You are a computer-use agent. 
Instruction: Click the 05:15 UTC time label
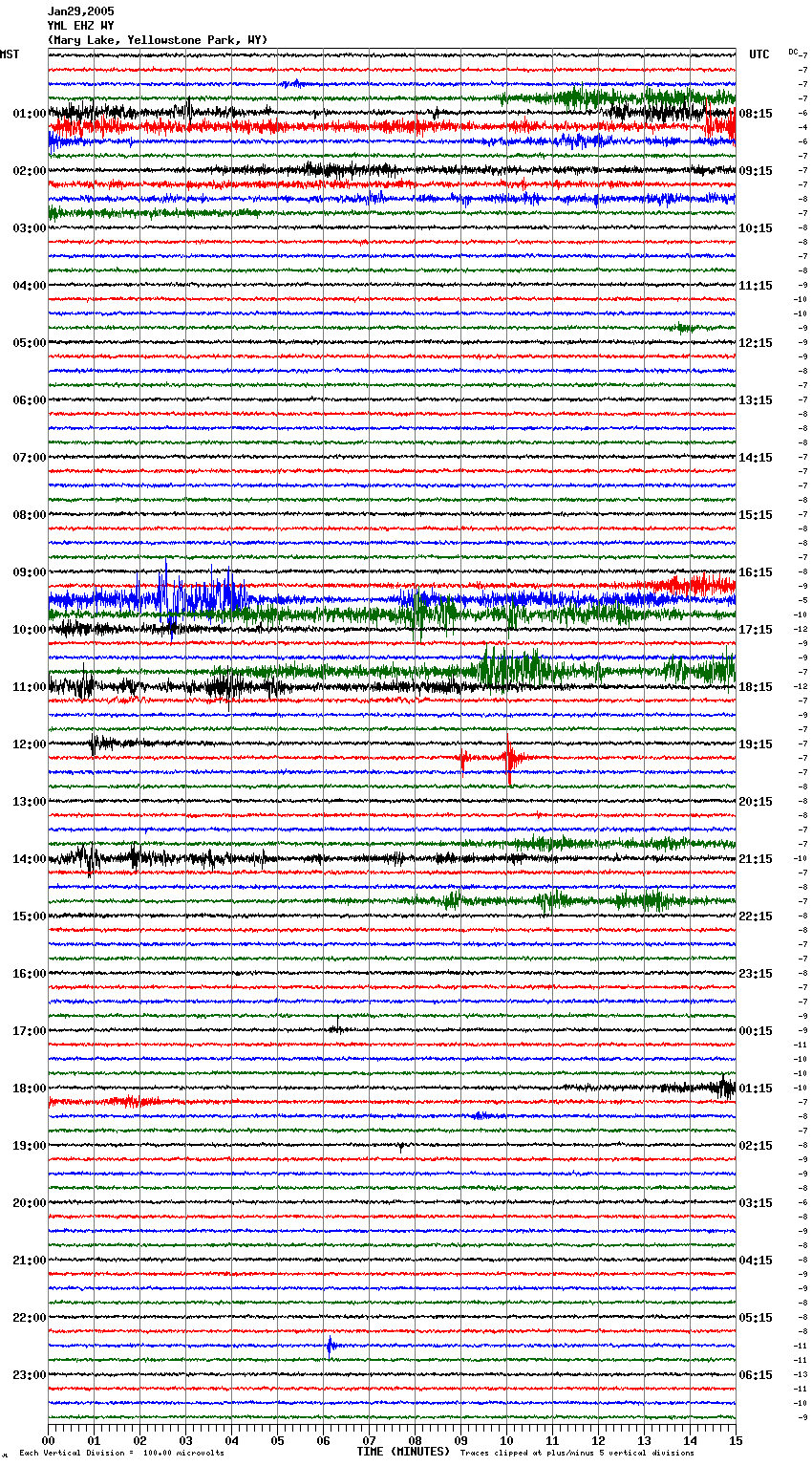[756, 1318]
